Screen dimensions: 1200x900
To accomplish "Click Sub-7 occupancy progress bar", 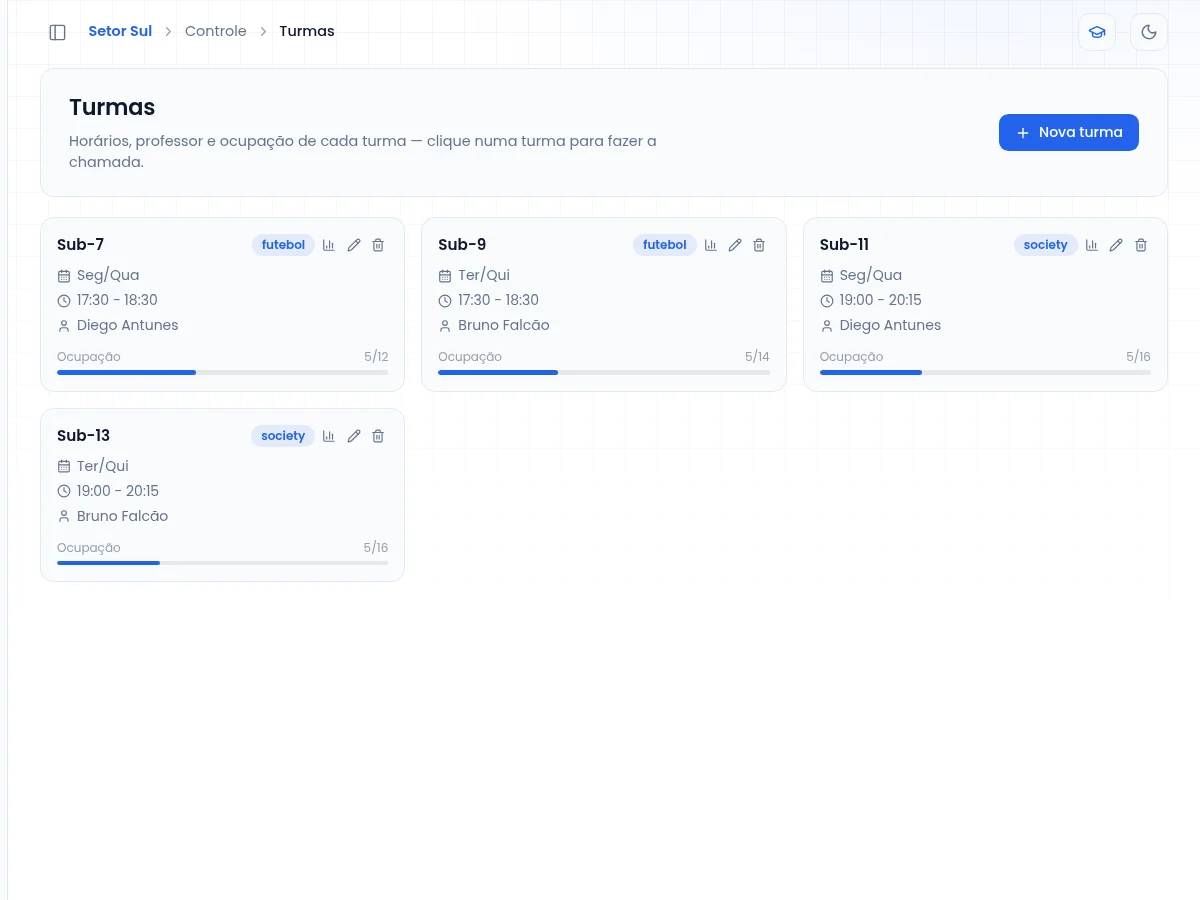I will 222,372.
